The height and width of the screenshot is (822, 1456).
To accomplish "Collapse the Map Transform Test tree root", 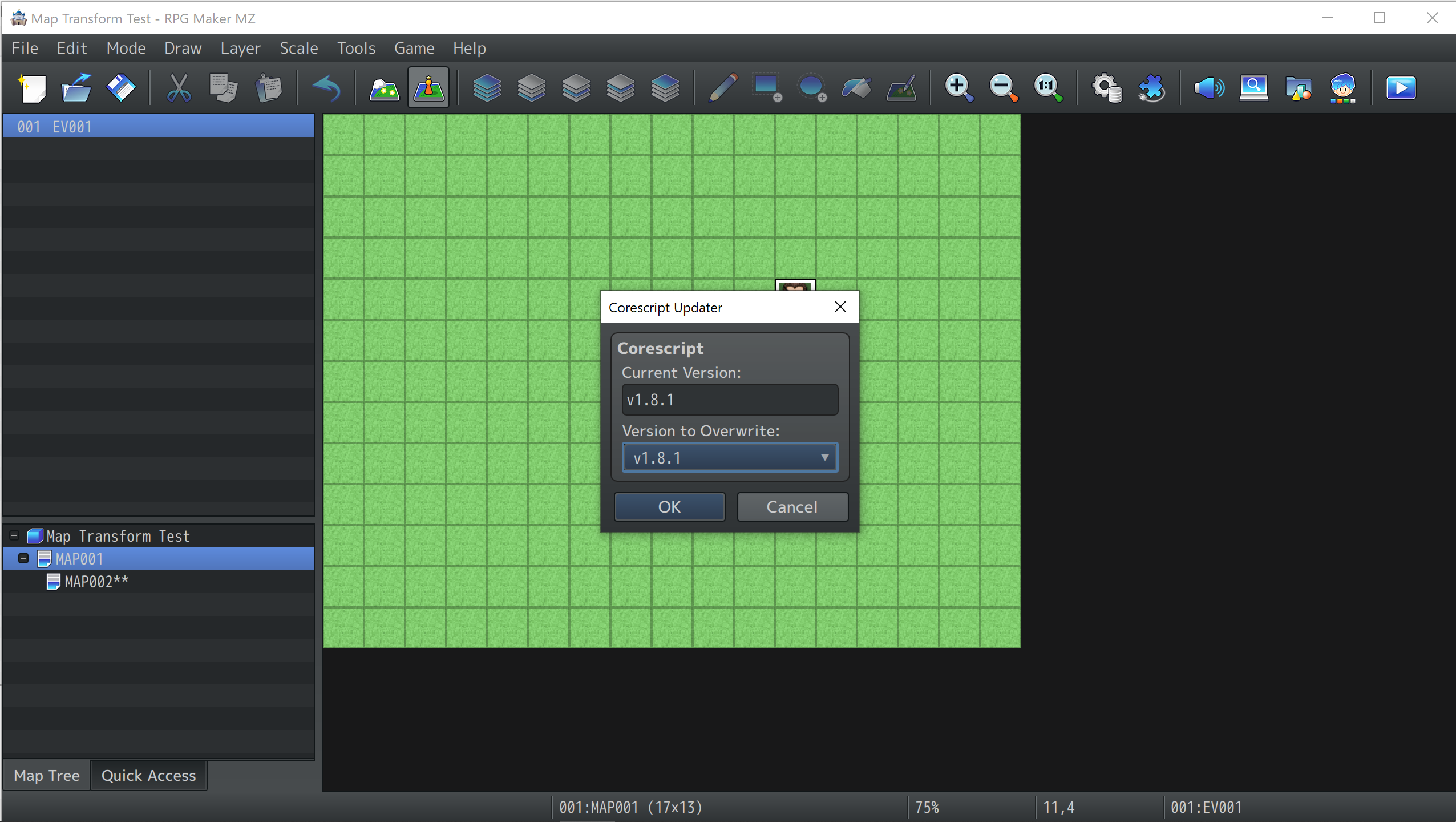I will (14, 535).
